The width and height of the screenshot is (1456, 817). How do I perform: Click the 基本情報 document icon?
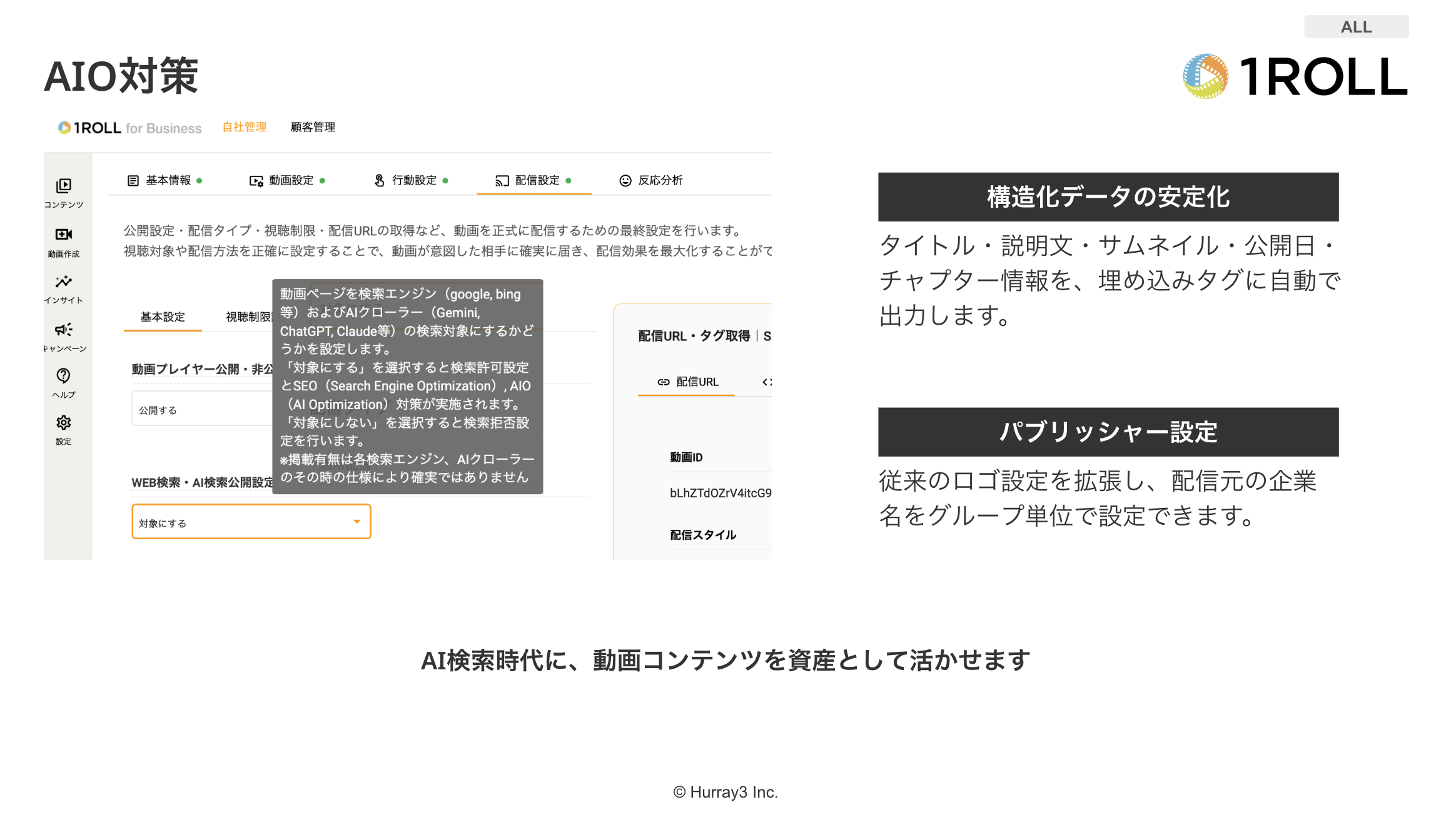click(133, 181)
